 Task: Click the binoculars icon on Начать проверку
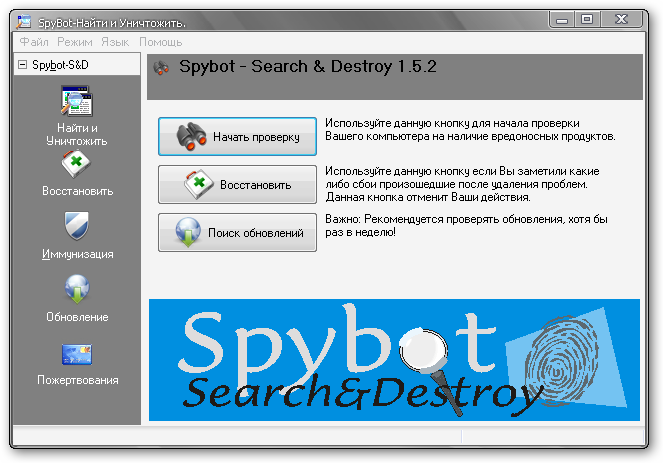pos(190,137)
